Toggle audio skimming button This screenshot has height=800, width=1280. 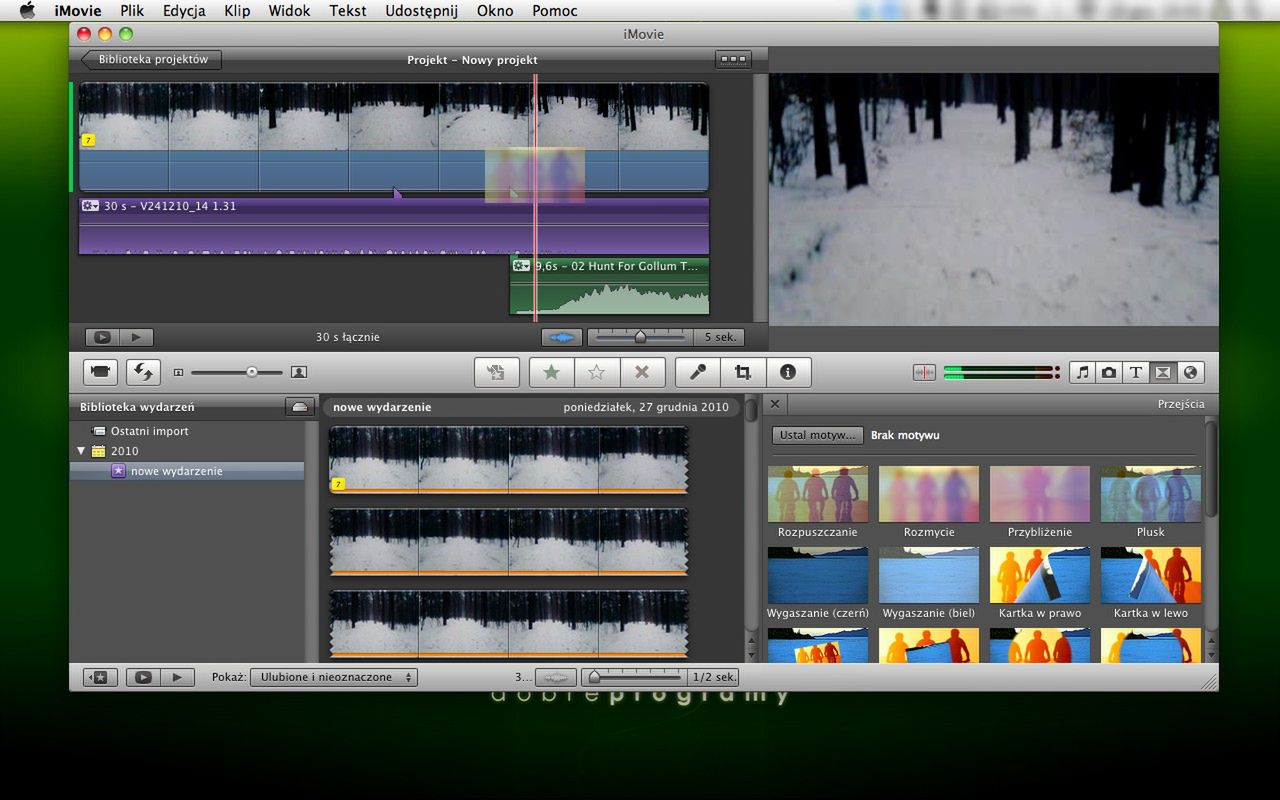click(x=924, y=372)
